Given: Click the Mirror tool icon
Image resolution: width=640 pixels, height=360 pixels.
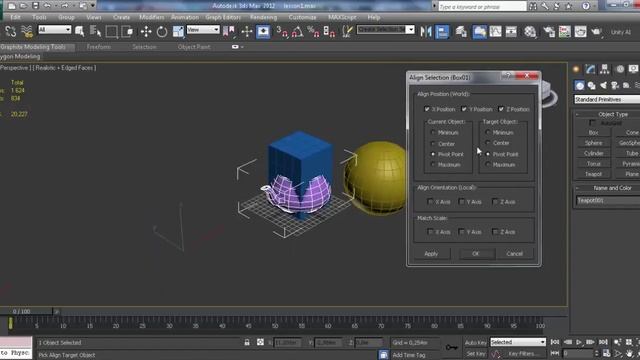Looking at the screenshot, I should pyautogui.click(x=426, y=31).
